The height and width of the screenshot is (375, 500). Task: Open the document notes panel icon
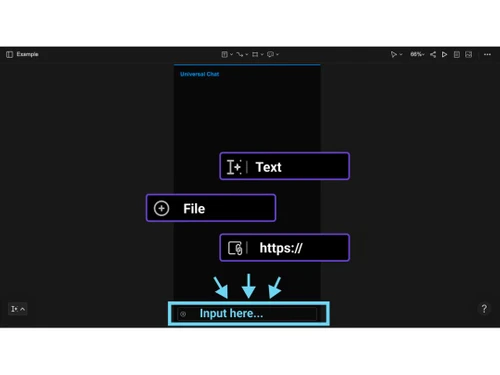[457, 54]
